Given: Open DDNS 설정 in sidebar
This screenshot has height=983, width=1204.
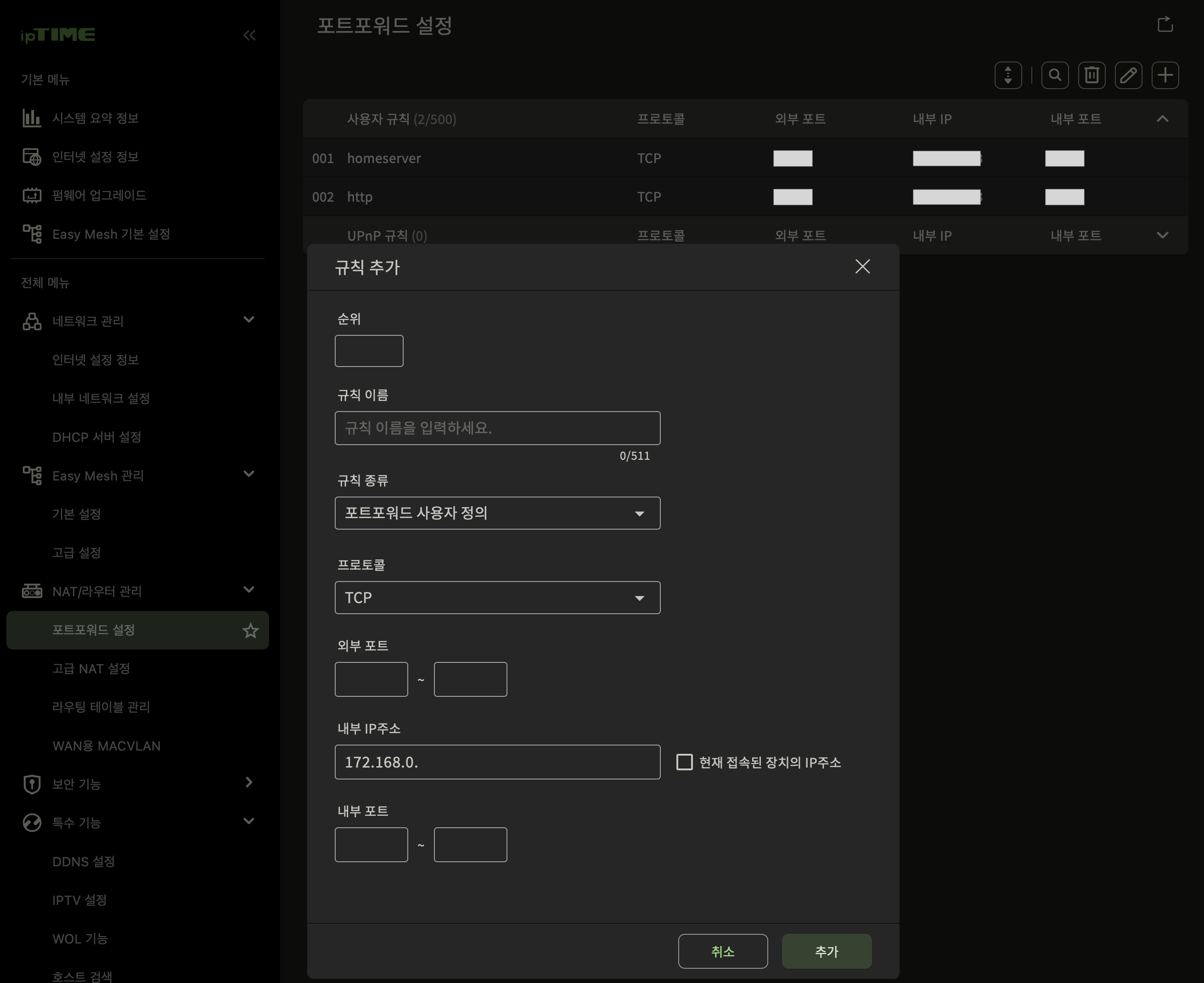Looking at the screenshot, I should point(84,861).
